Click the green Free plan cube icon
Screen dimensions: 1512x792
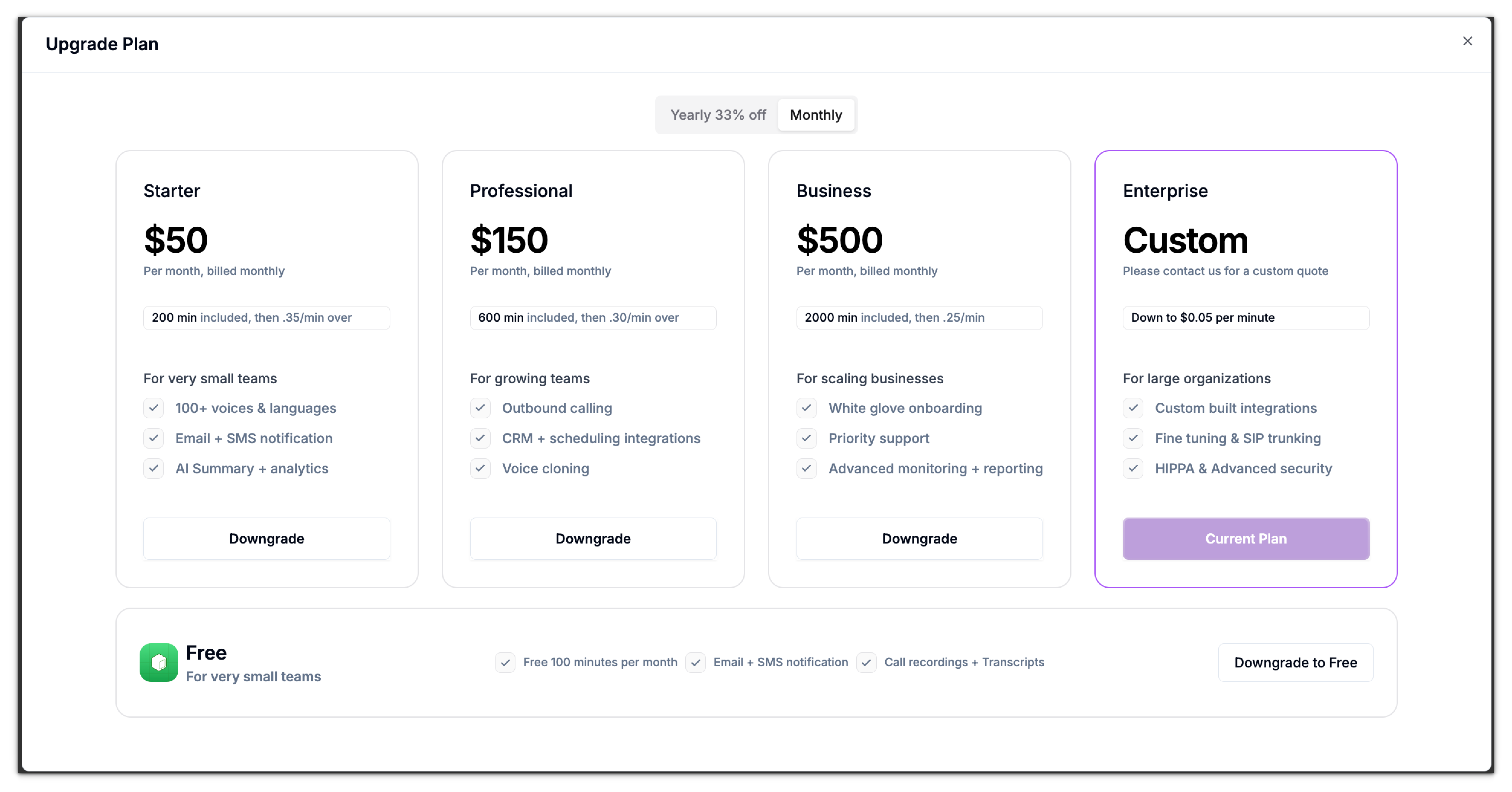click(x=158, y=662)
